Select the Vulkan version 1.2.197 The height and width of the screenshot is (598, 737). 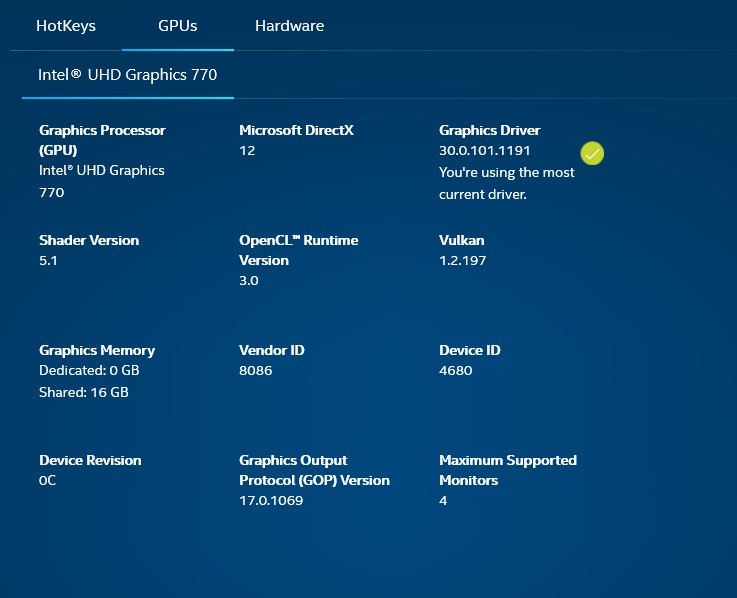(x=467, y=261)
